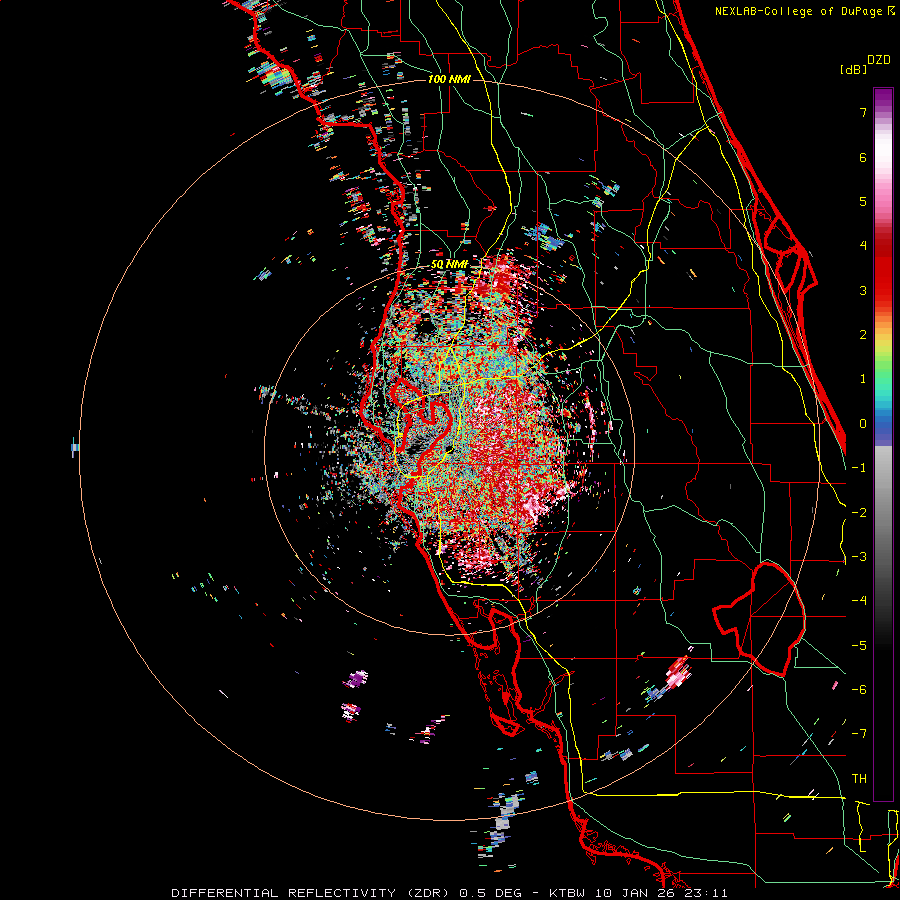Click the 2 dB value on color scale

[863, 335]
